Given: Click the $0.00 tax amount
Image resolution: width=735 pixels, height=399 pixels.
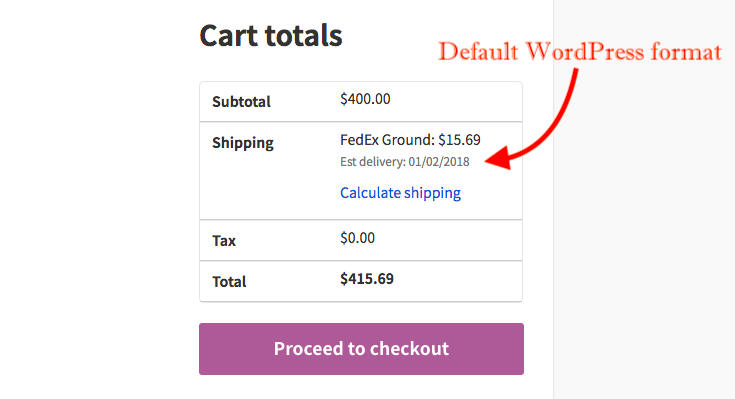Looking at the screenshot, I should pos(357,238).
